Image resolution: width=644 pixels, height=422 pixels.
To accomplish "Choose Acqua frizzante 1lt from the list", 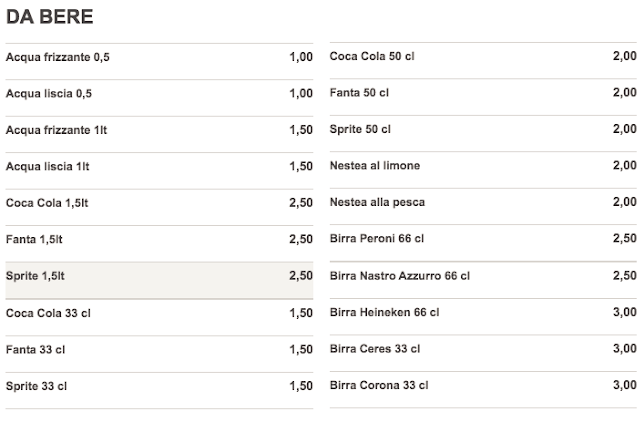I will point(57,130).
